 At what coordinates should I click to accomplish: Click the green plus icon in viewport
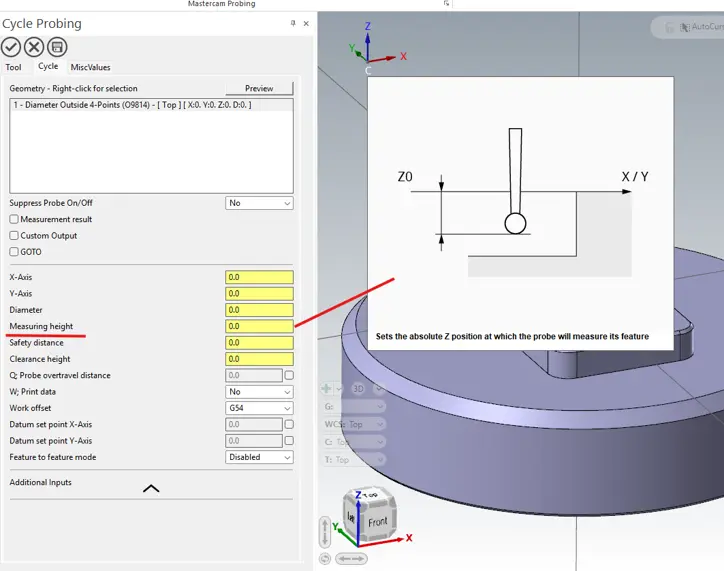tap(326, 389)
